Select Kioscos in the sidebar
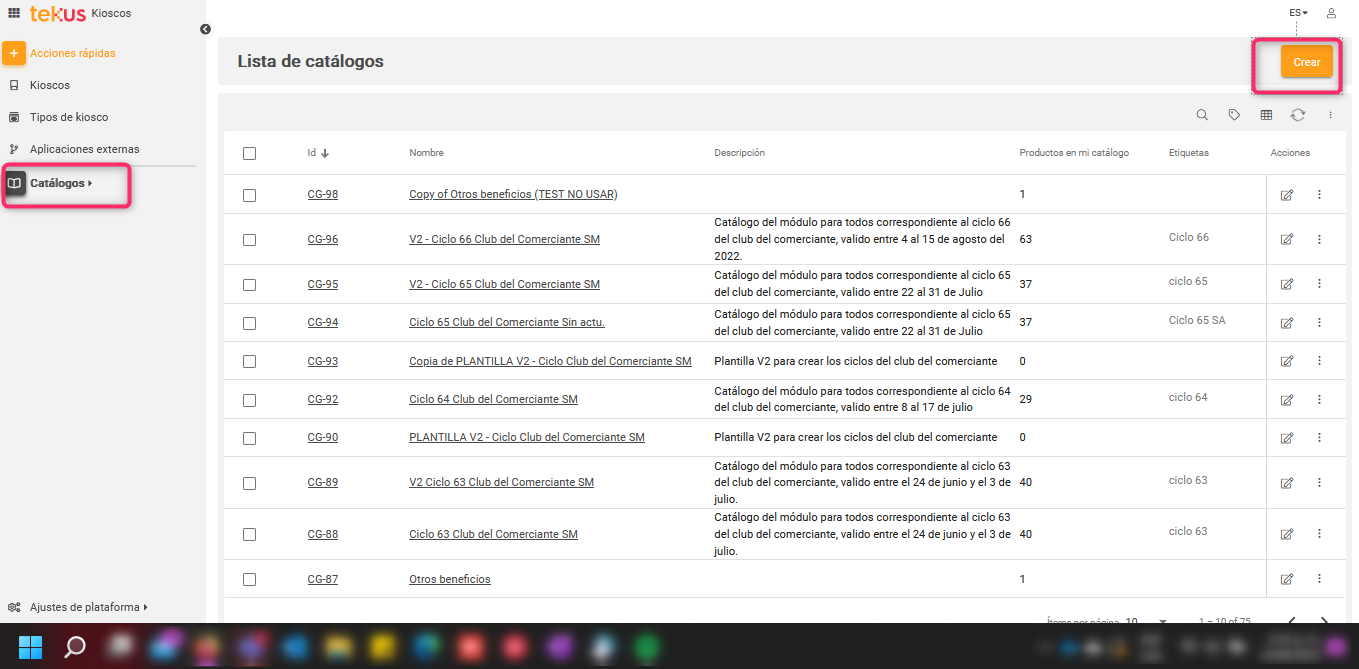 coord(52,84)
